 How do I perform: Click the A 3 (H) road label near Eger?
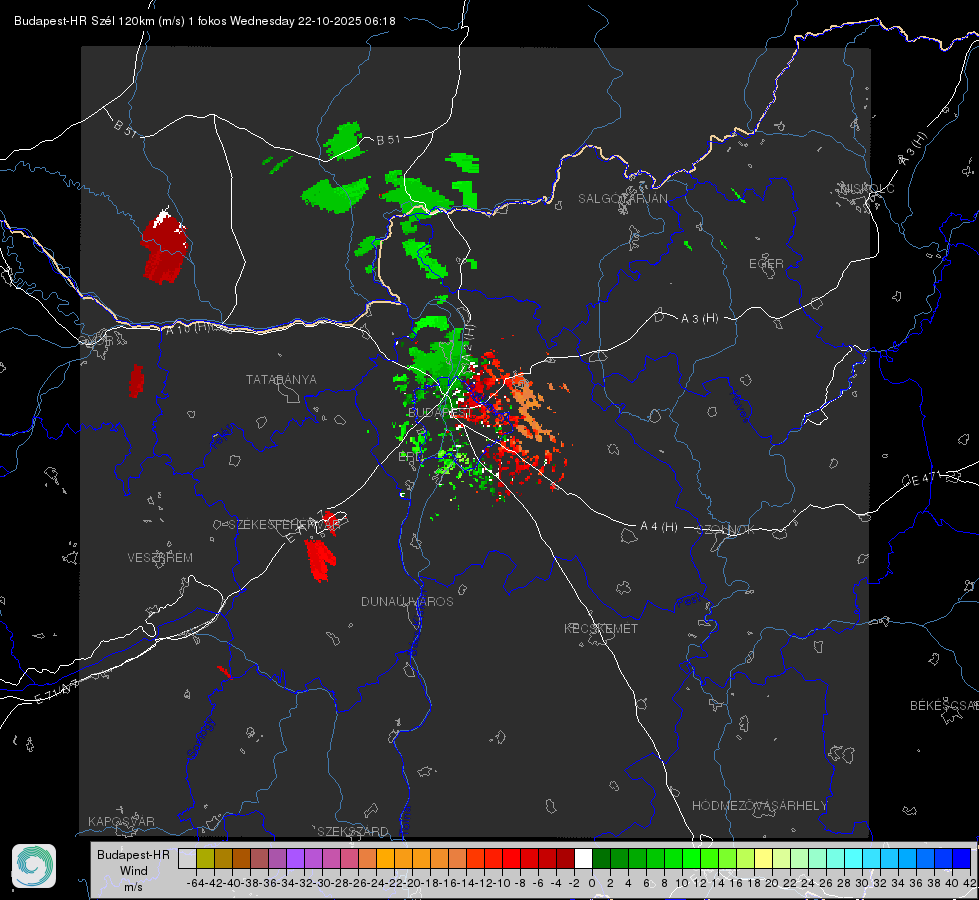(x=699, y=319)
